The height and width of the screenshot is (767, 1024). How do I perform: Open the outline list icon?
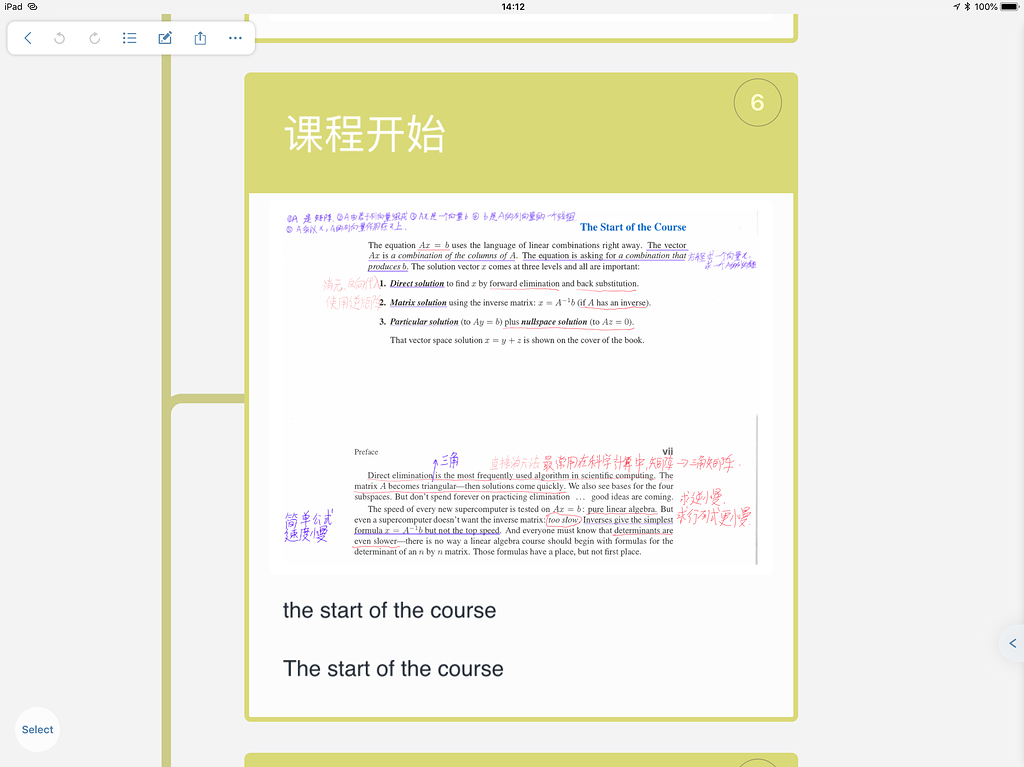click(x=129, y=38)
